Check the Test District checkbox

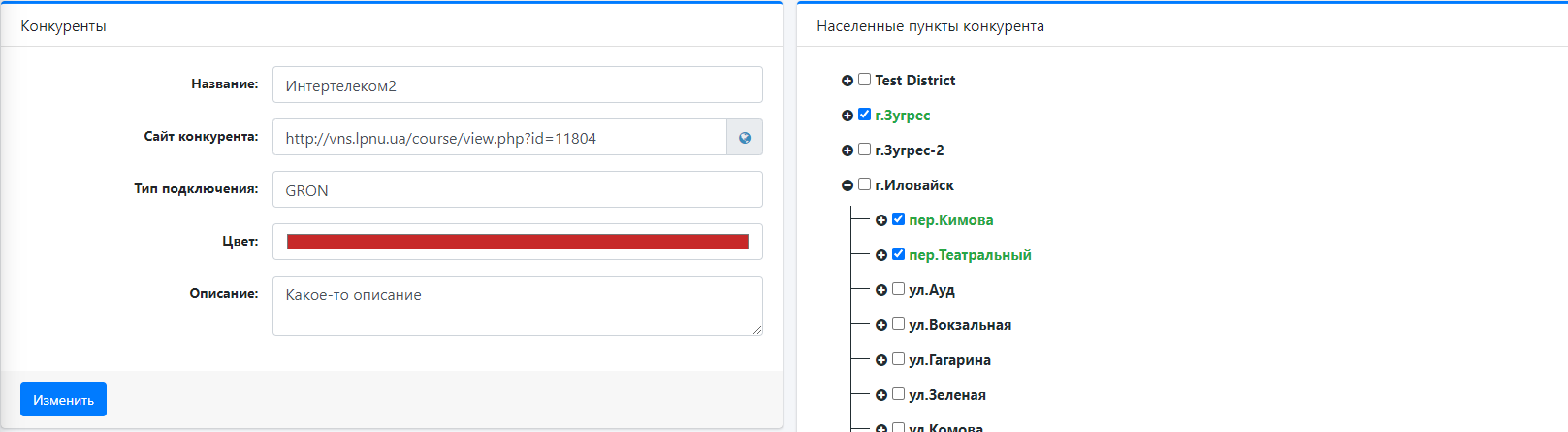click(864, 80)
